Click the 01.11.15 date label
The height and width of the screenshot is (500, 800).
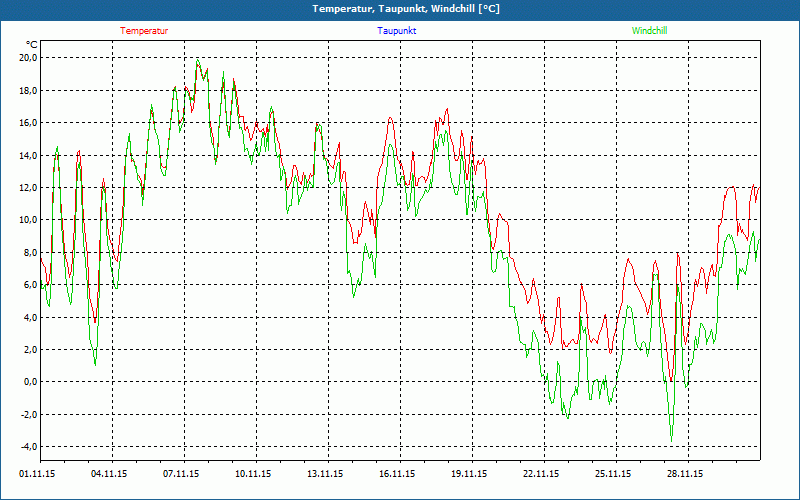[x=37, y=474]
